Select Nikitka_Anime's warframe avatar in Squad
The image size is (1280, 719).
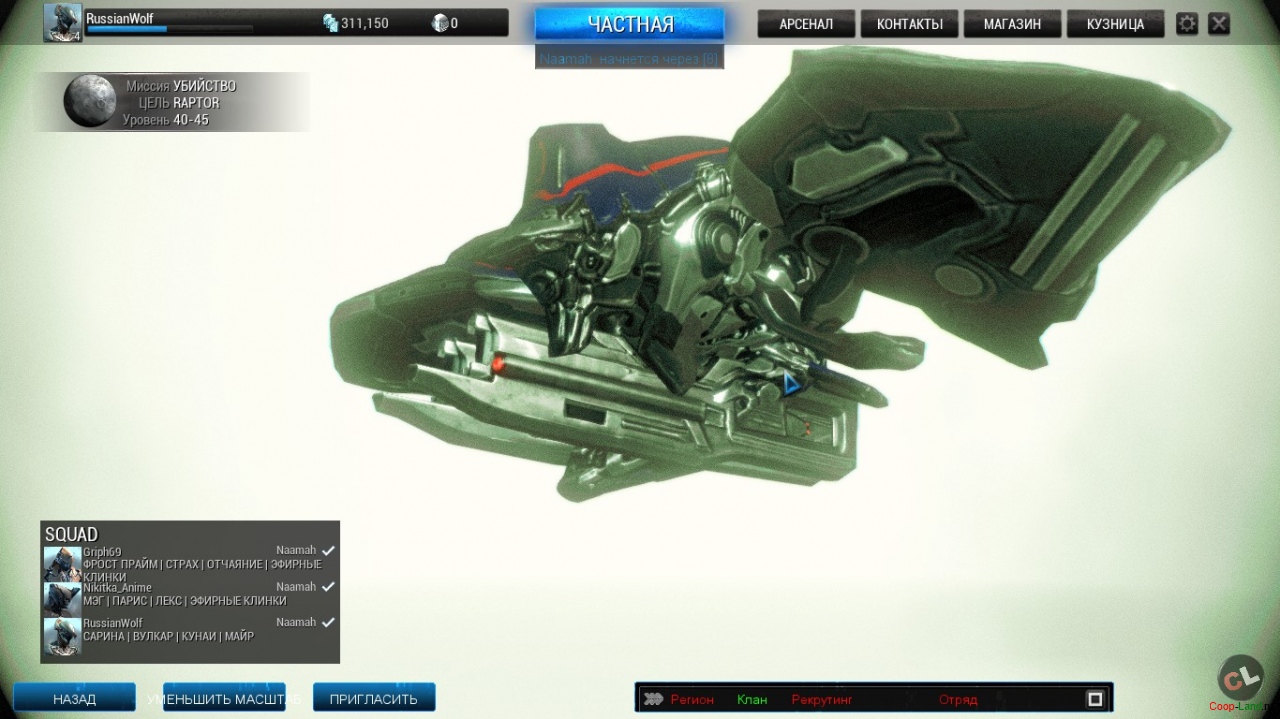pos(62,600)
